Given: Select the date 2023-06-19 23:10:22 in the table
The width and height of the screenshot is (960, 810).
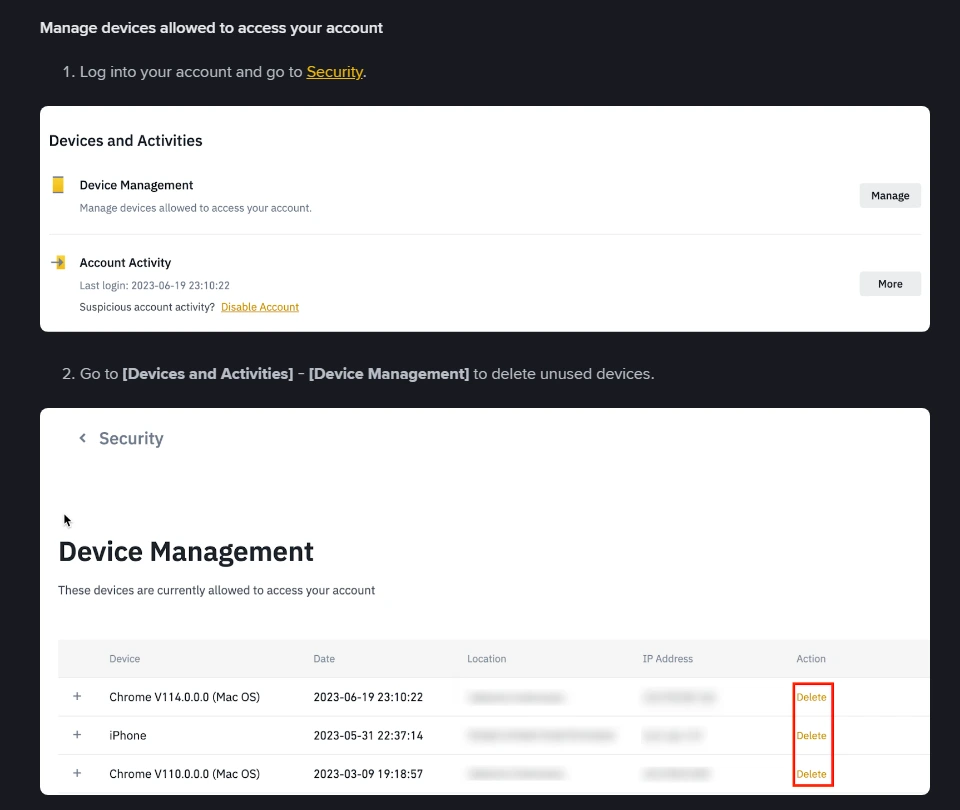Looking at the screenshot, I should pos(368,697).
